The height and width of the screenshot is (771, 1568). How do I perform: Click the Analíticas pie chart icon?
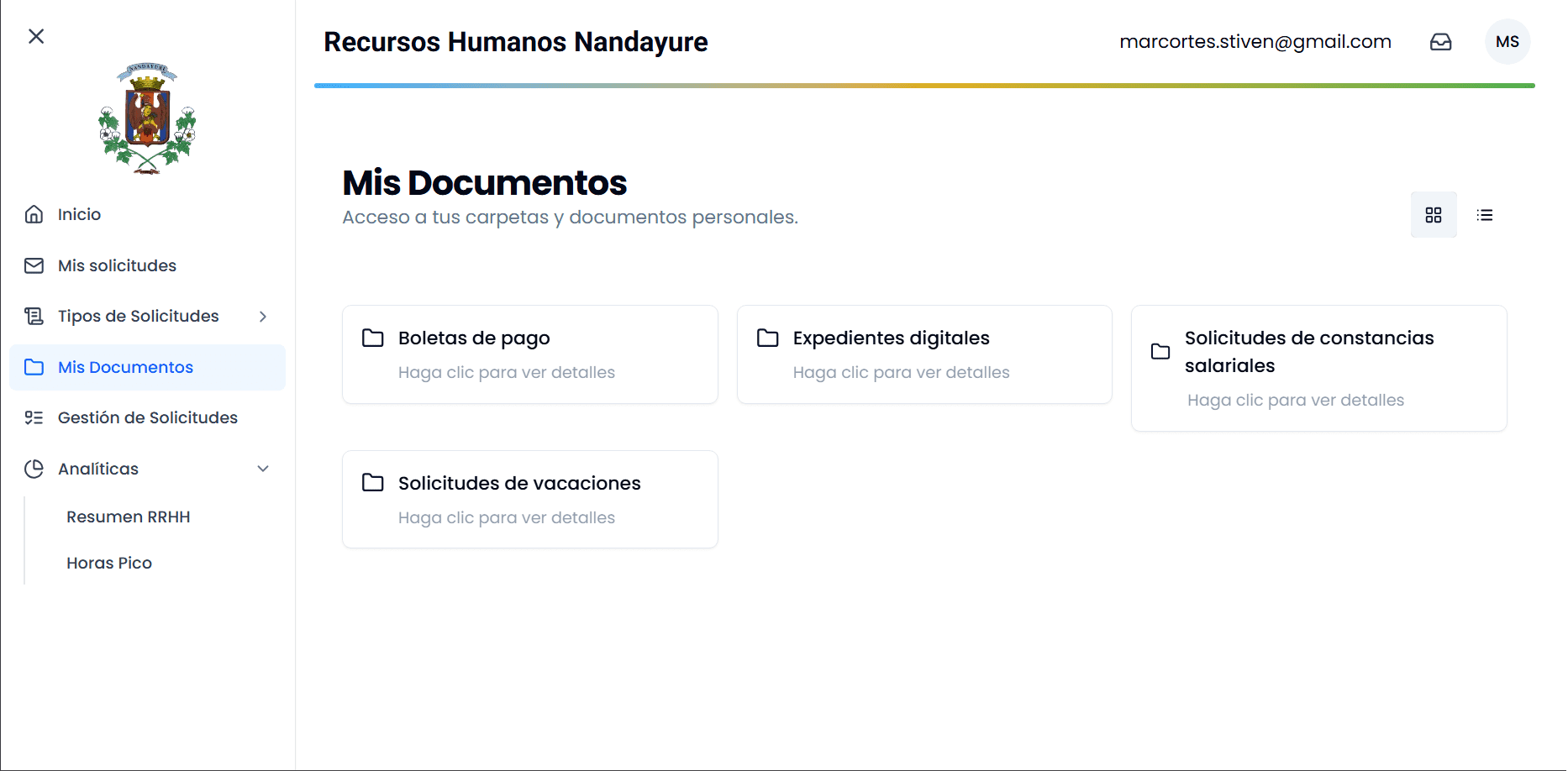[x=34, y=469]
